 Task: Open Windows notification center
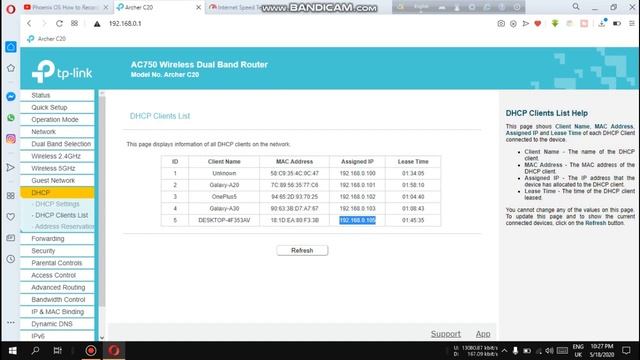click(x=626, y=350)
